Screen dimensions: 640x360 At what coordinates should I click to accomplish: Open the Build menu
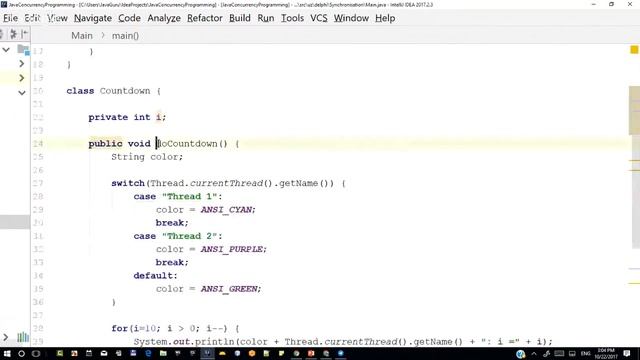240,18
